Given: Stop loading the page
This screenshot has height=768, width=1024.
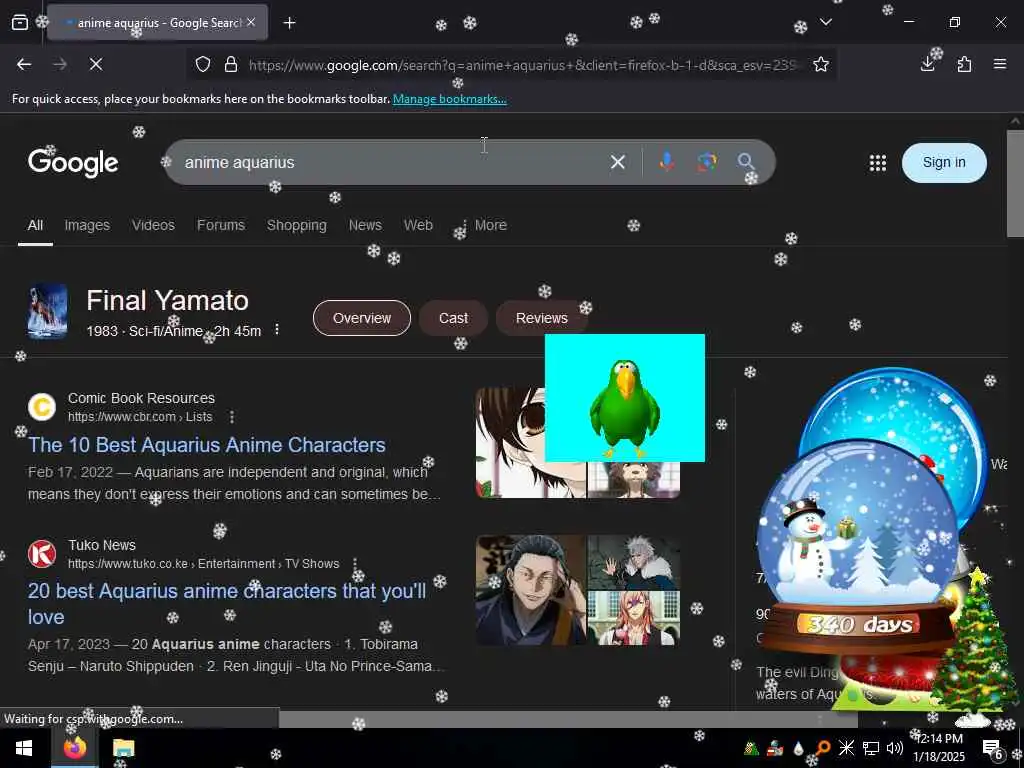Looking at the screenshot, I should 95,64.
